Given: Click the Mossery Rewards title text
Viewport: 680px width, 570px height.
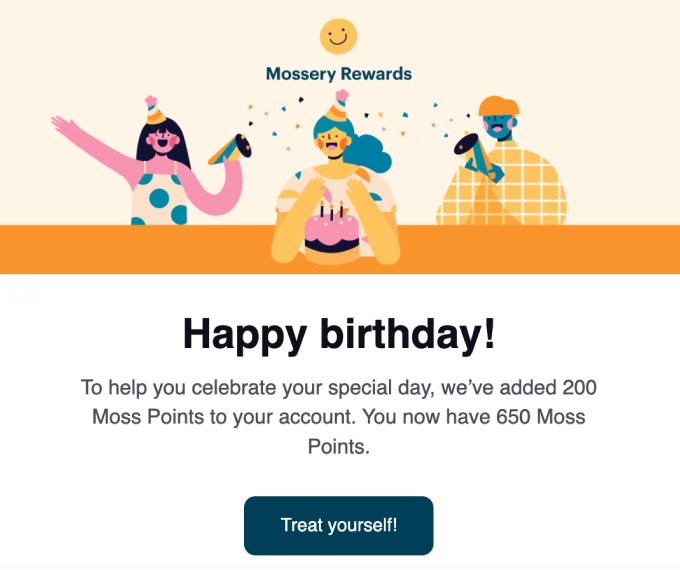Looking at the screenshot, I should pos(339,74).
